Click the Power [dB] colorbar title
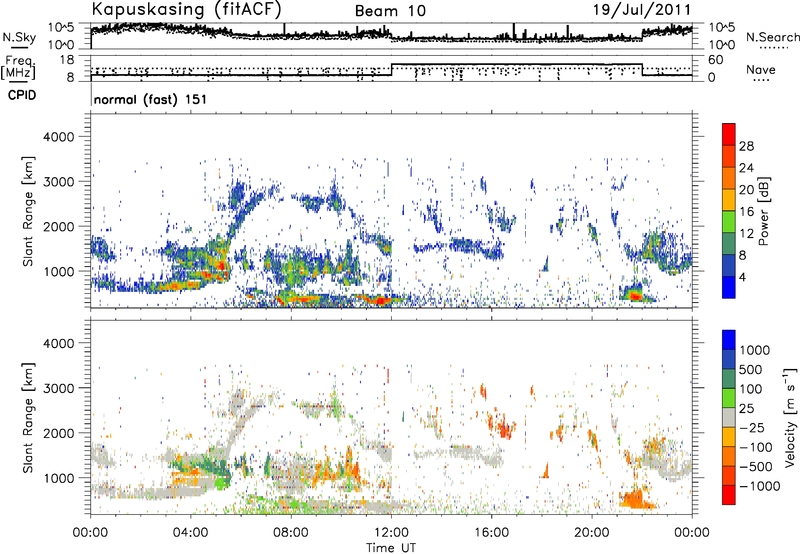800x554 pixels. tap(763, 211)
